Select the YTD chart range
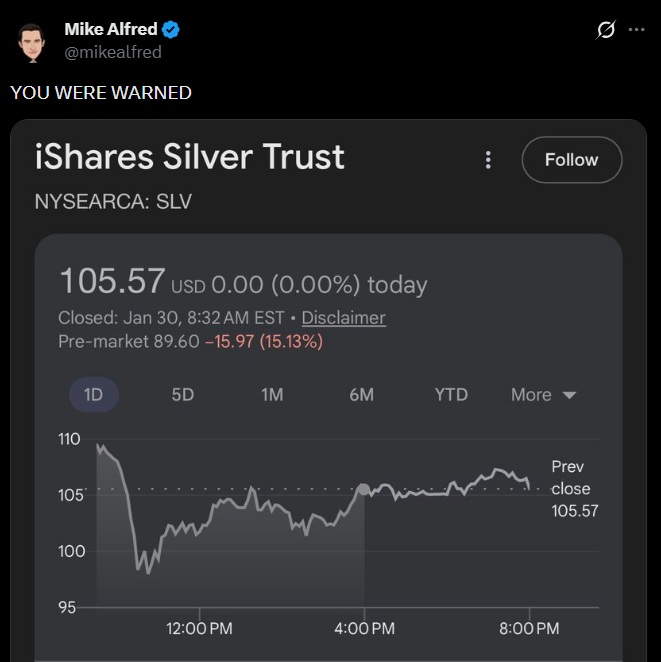 [451, 394]
